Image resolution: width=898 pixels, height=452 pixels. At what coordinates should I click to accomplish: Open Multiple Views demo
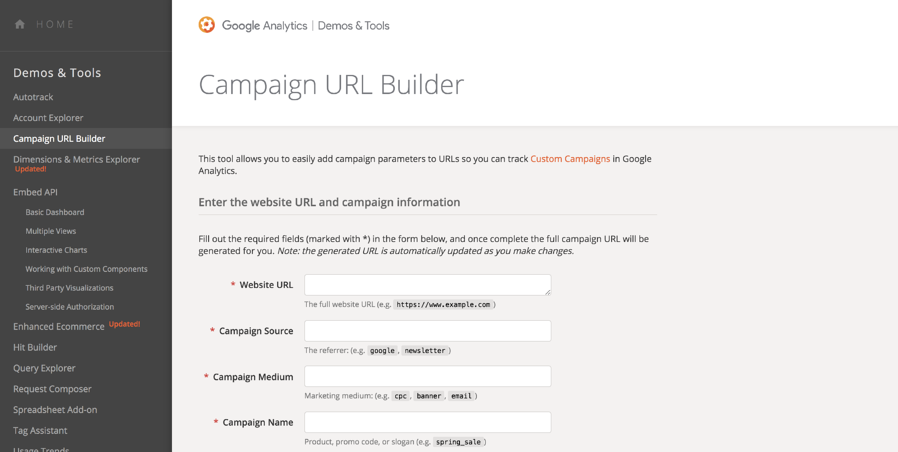coord(51,231)
